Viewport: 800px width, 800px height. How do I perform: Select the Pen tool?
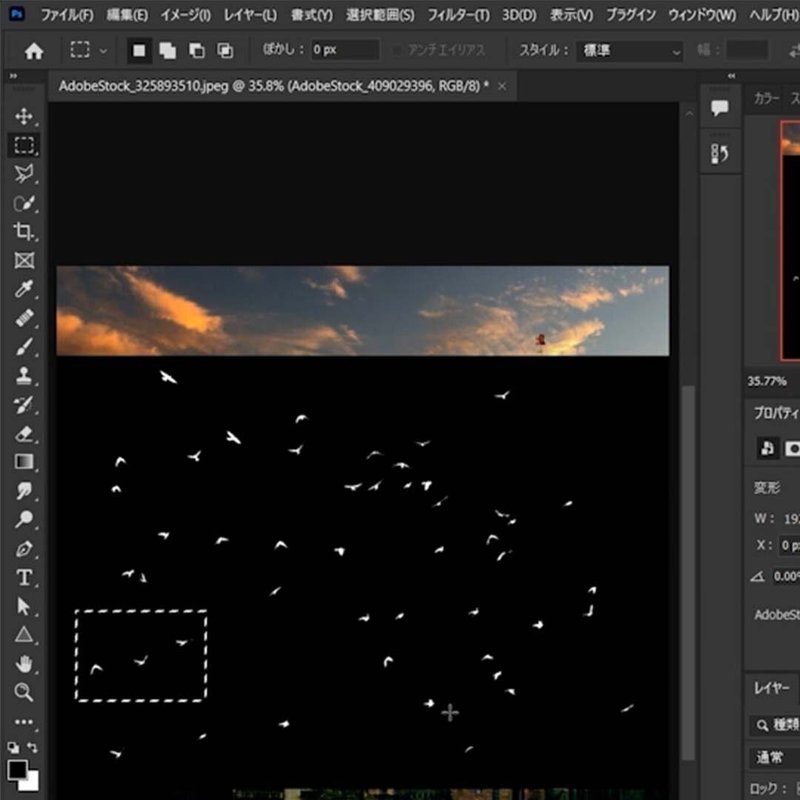24,549
